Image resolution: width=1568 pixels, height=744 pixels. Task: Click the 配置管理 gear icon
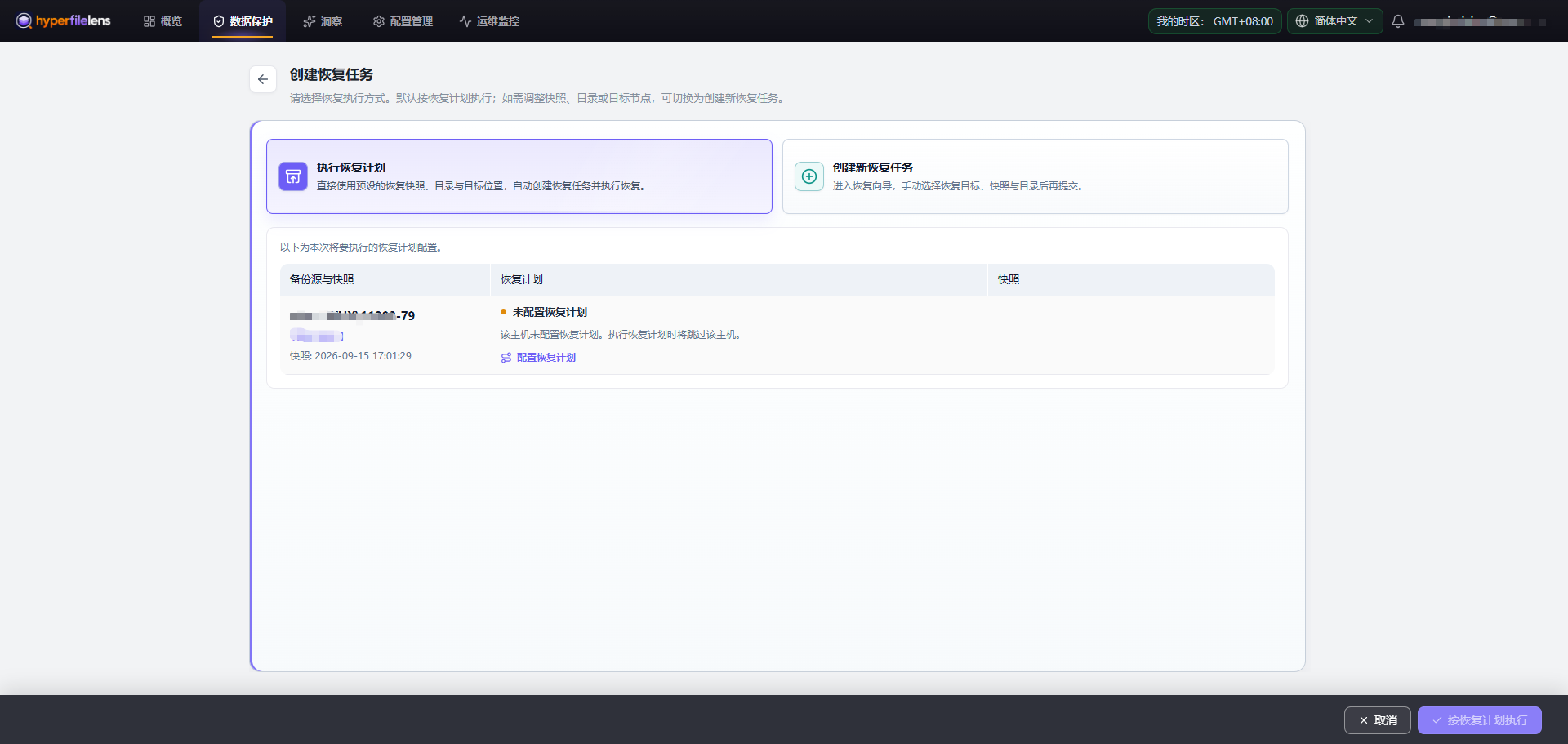379,21
